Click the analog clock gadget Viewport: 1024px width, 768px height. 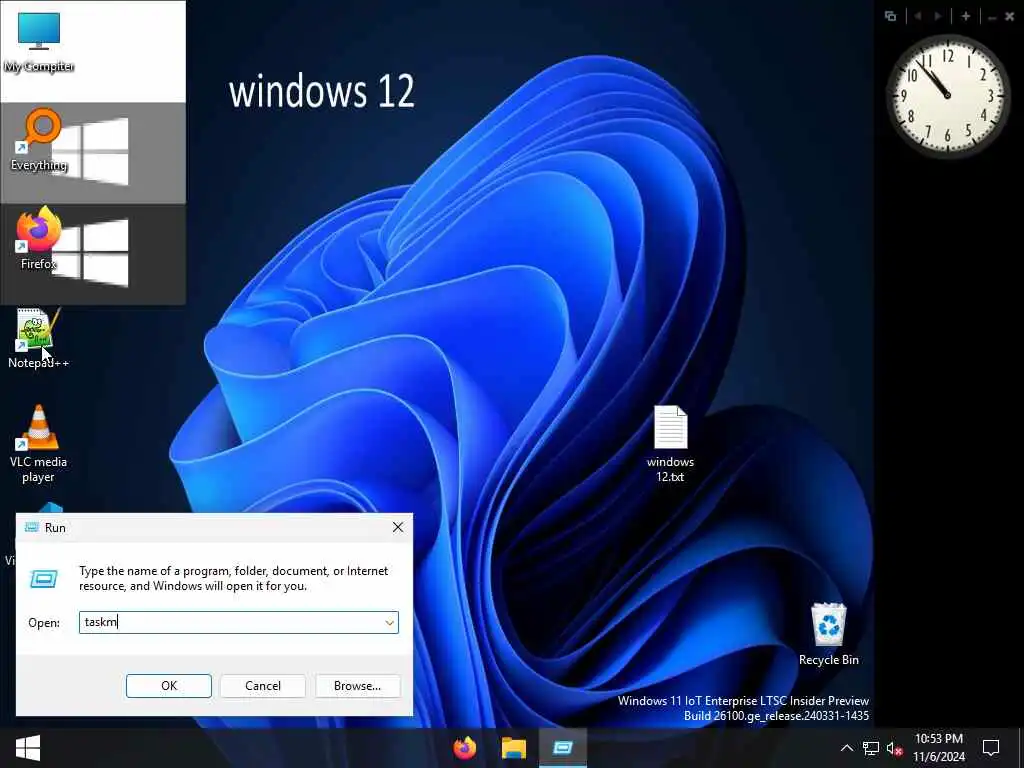click(947, 95)
